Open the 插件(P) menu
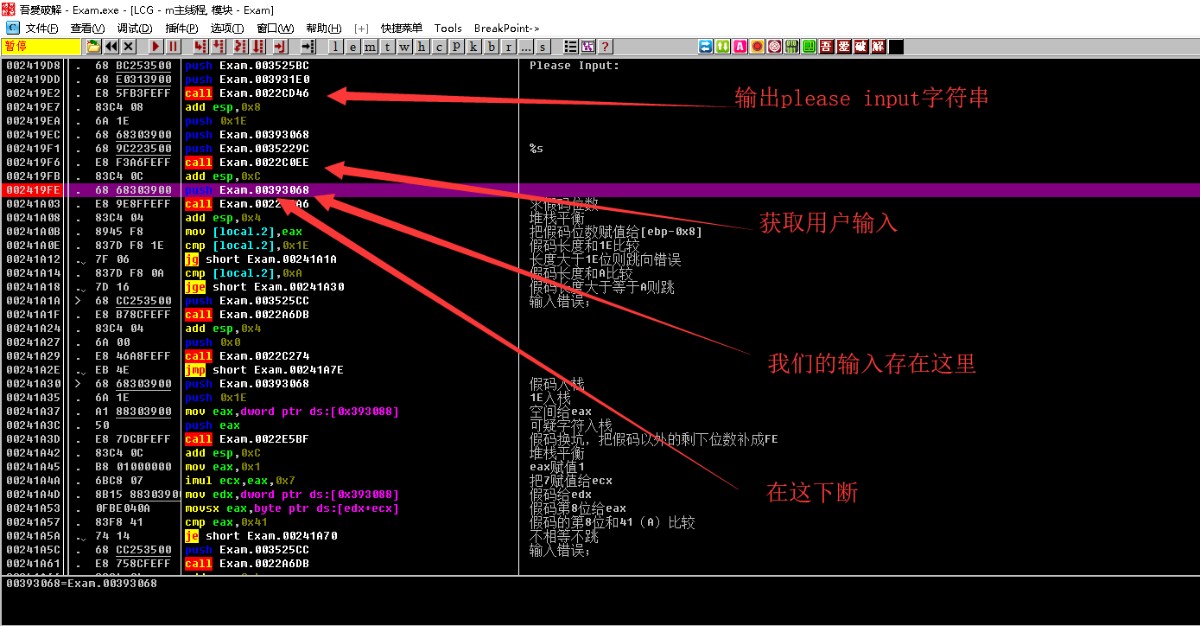Image resolution: width=1200 pixels, height=626 pixels. (x=181, y=28)
